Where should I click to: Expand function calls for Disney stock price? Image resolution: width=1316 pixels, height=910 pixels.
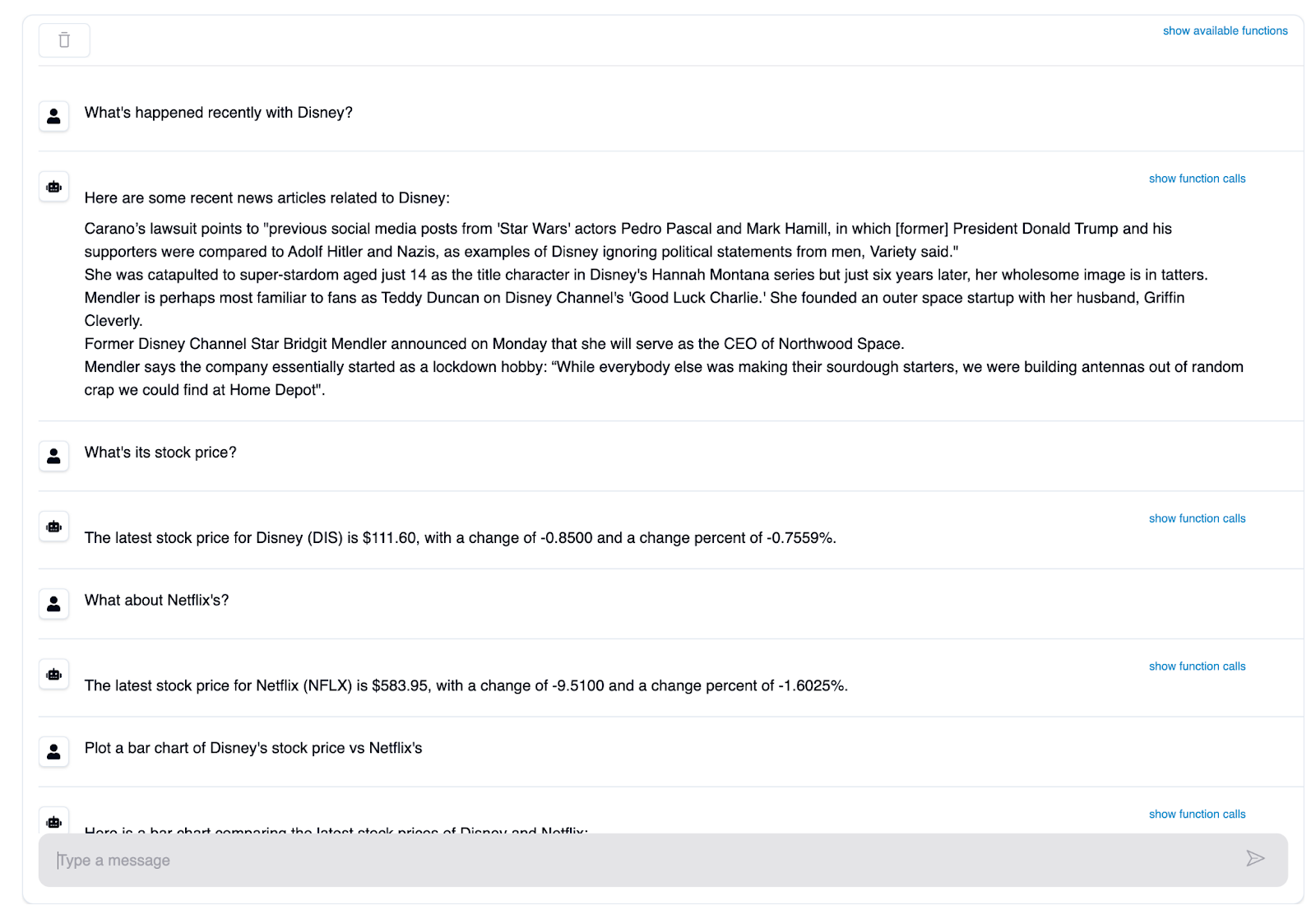click(x=1197, y=518)
